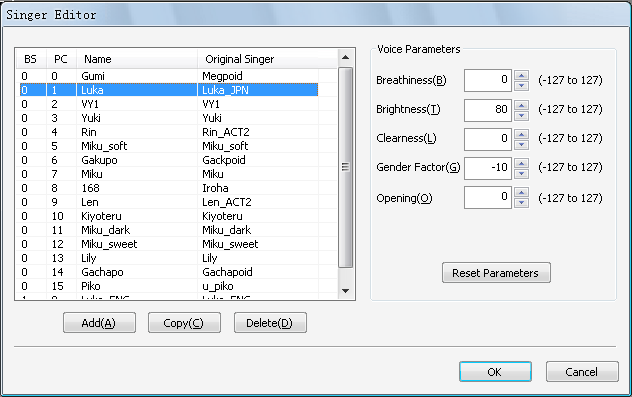632x397 pixels.
Task: Select the Luka singer row
Action: [x=169, y=90]
